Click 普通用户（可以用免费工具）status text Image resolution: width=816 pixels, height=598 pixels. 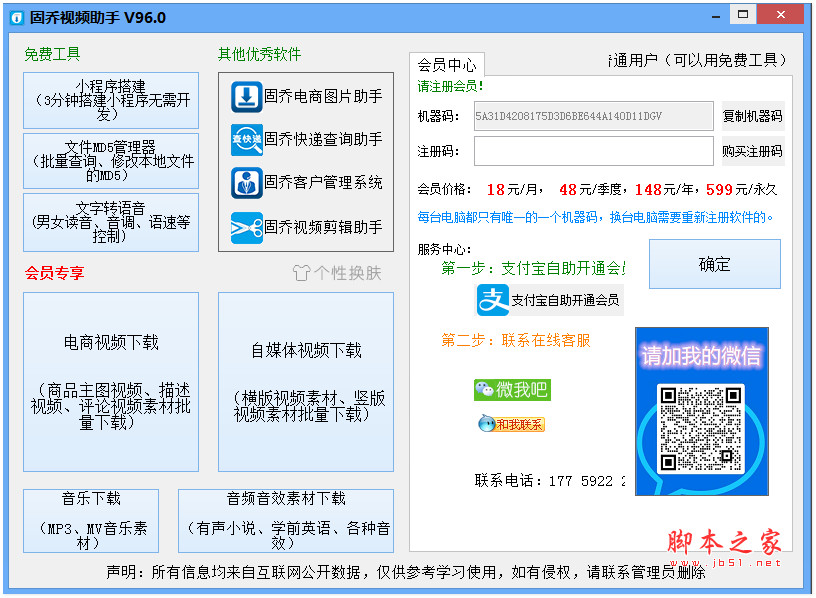(697, 61)
